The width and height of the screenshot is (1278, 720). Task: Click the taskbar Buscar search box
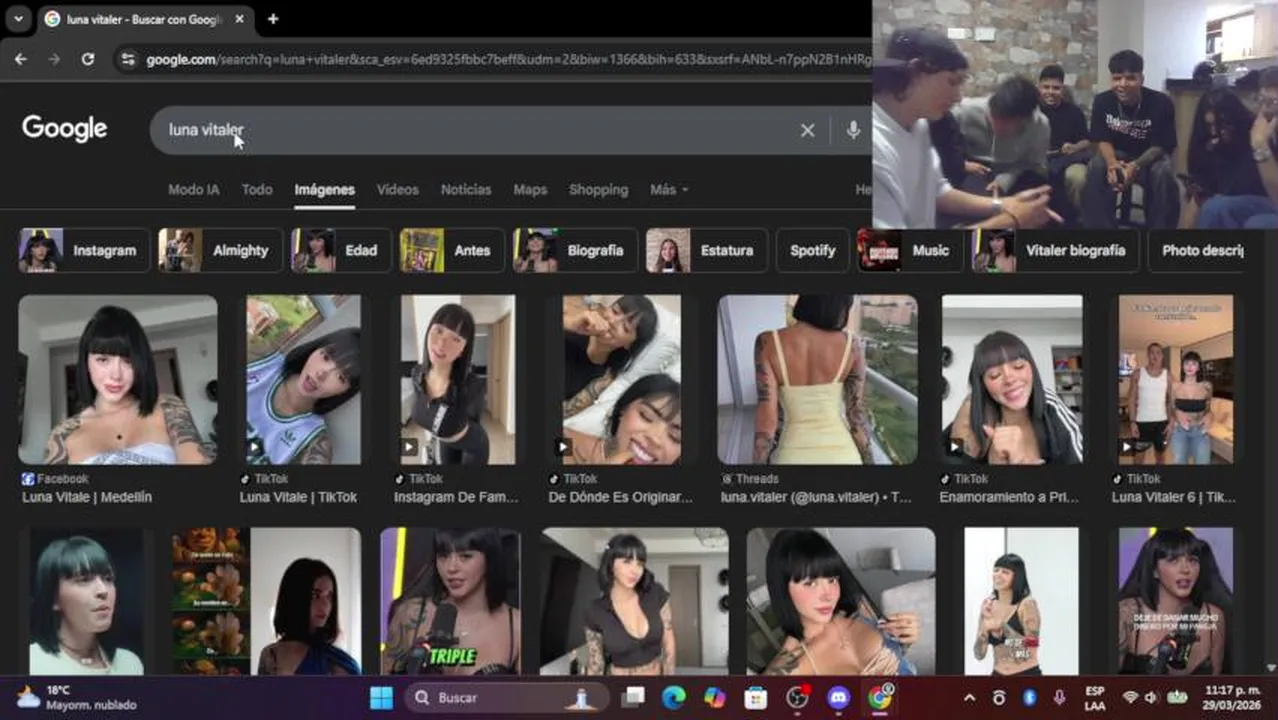point(507,697)
